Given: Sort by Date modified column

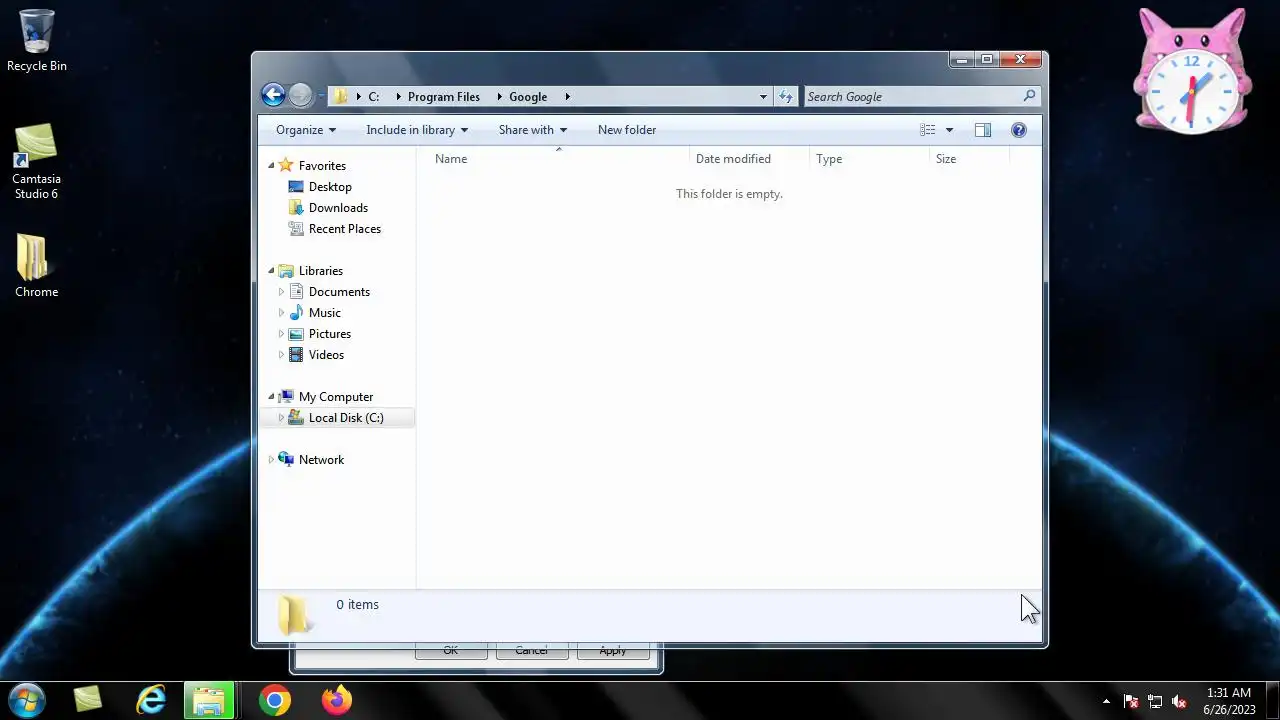Looking at the screenshot, I should (749, 159).
